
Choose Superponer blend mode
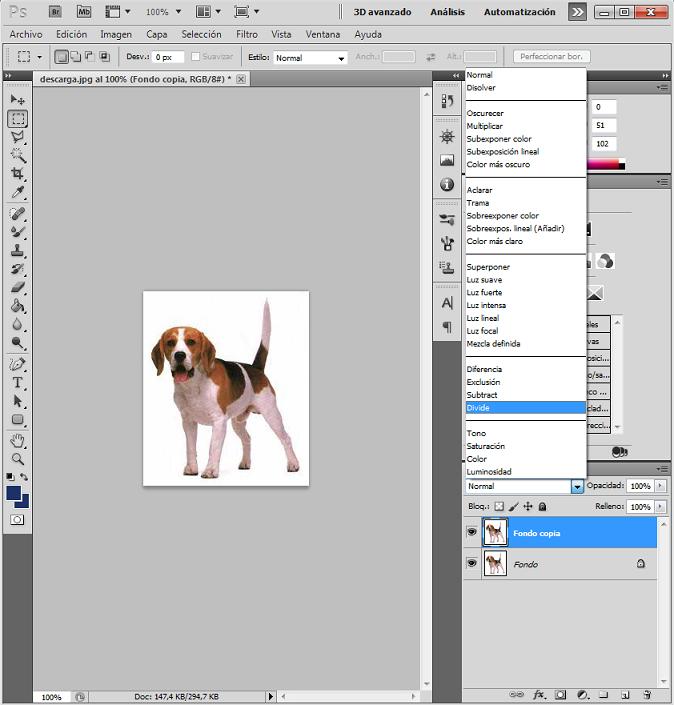(526, 267)
